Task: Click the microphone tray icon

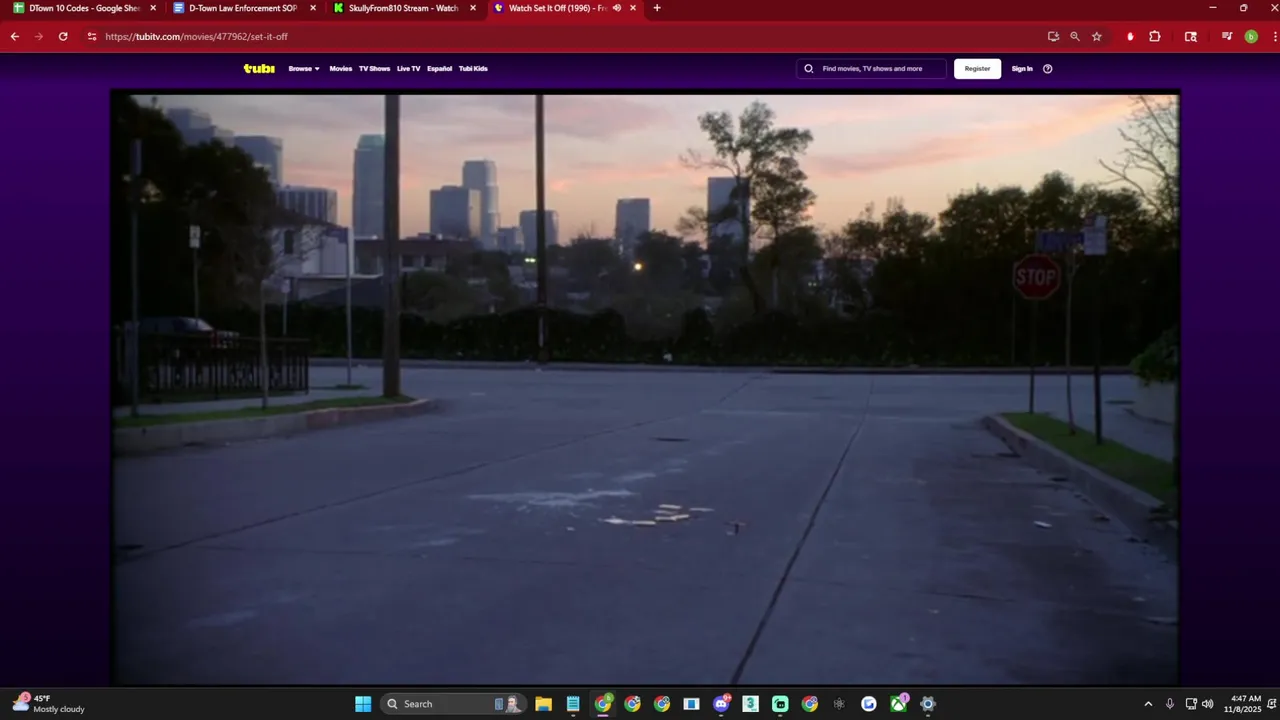Action: click(1170, 704)
